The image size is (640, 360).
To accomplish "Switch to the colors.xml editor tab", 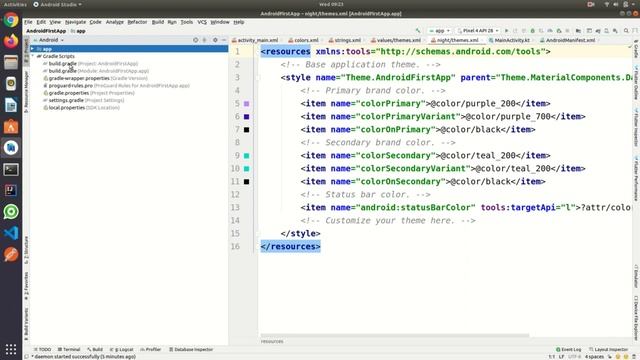I will 303,40.
